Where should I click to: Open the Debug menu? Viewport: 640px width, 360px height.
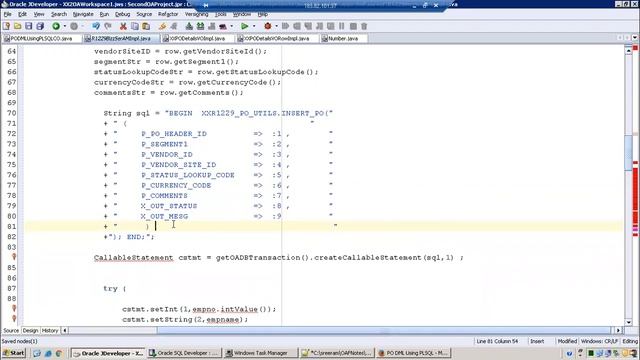coord(122,14)
